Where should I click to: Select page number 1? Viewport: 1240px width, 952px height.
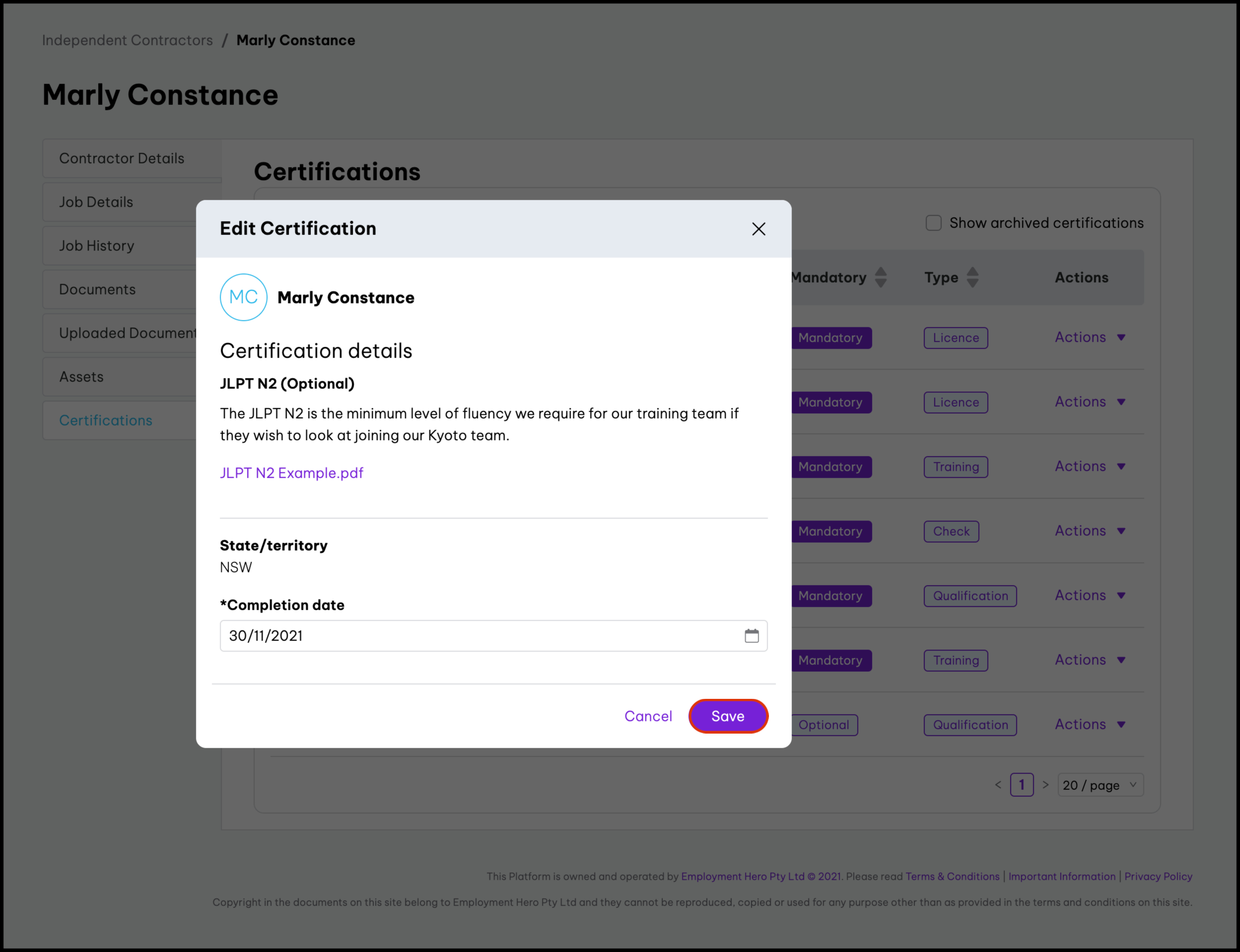[1022, 785]
